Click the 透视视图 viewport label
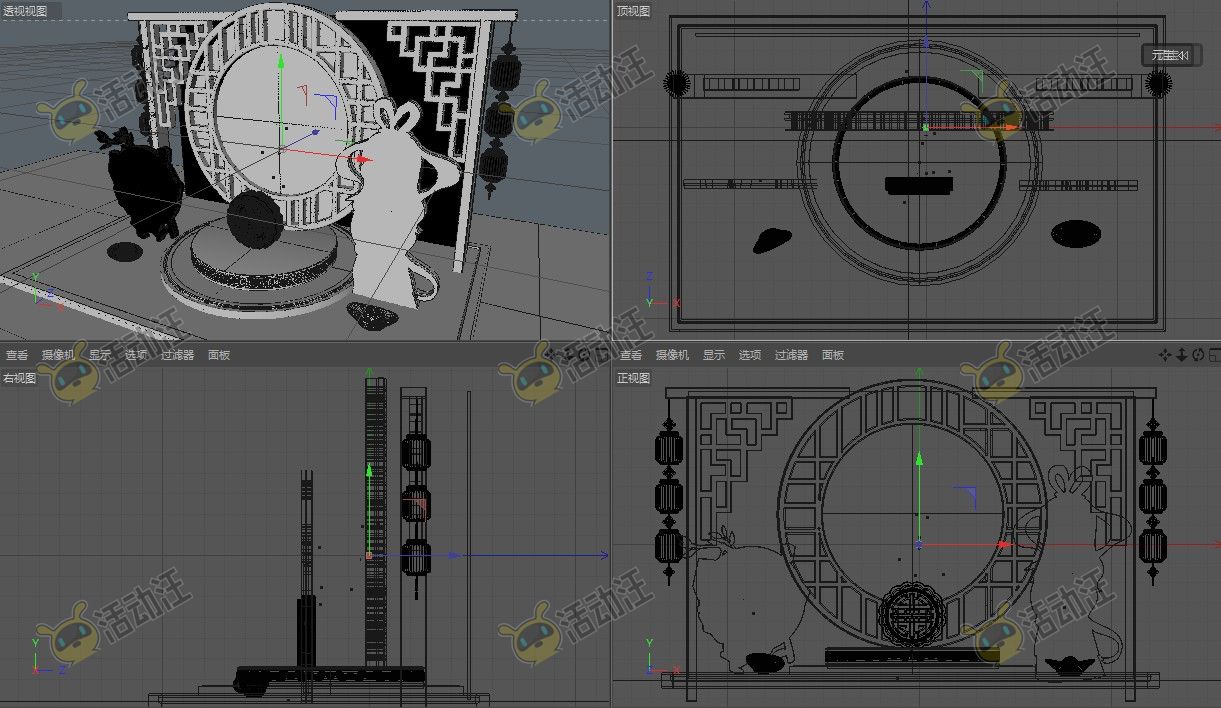1221x708 pixels. click(25, 11)
